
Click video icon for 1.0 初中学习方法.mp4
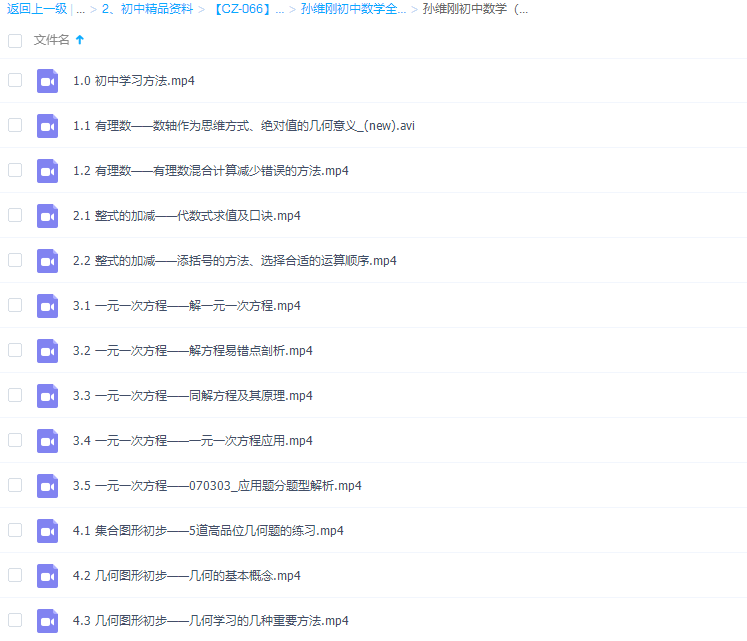pyautogui.click(x=48, y=81)
